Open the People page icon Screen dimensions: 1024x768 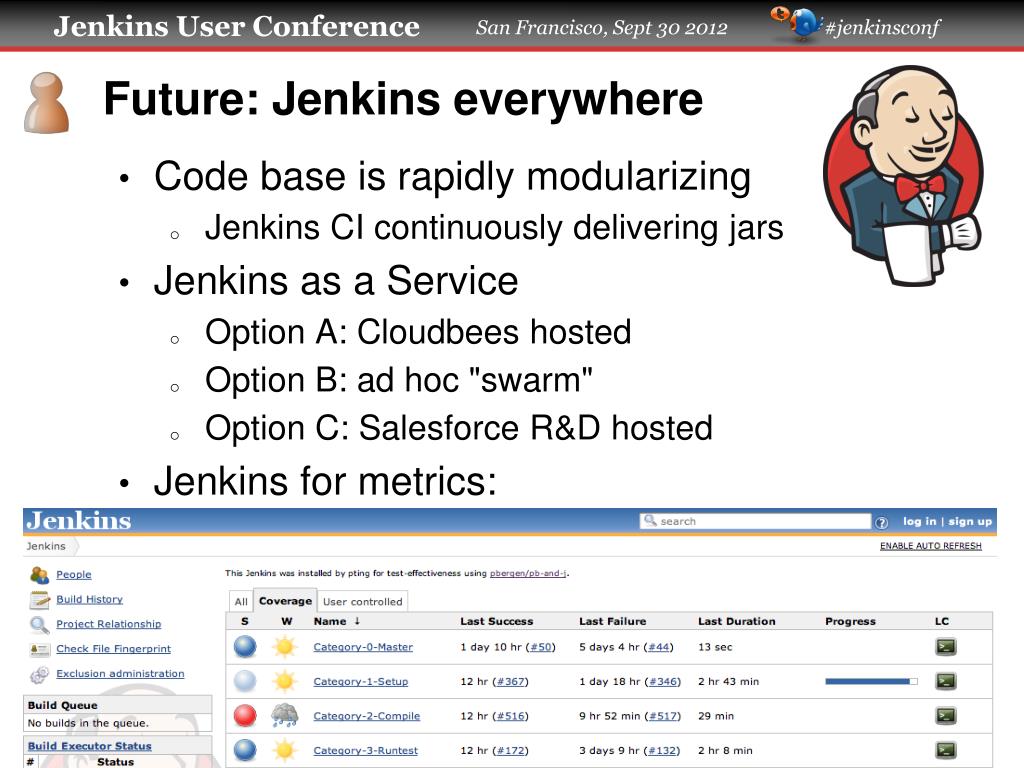[x=39, y=575]
